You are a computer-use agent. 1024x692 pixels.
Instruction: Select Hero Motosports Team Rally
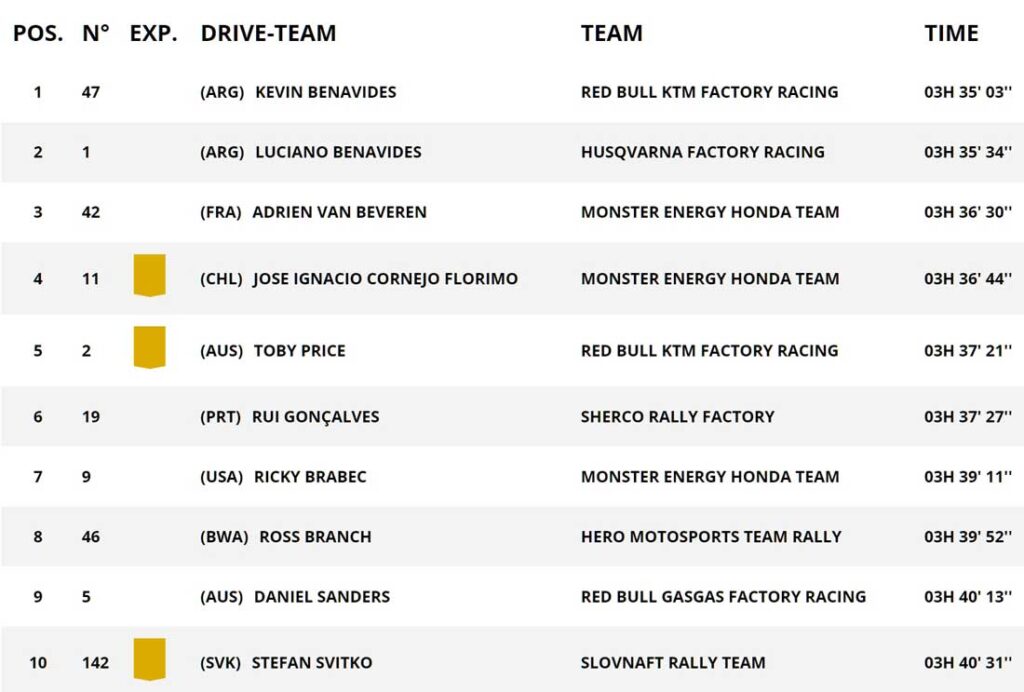pos(711,537)
